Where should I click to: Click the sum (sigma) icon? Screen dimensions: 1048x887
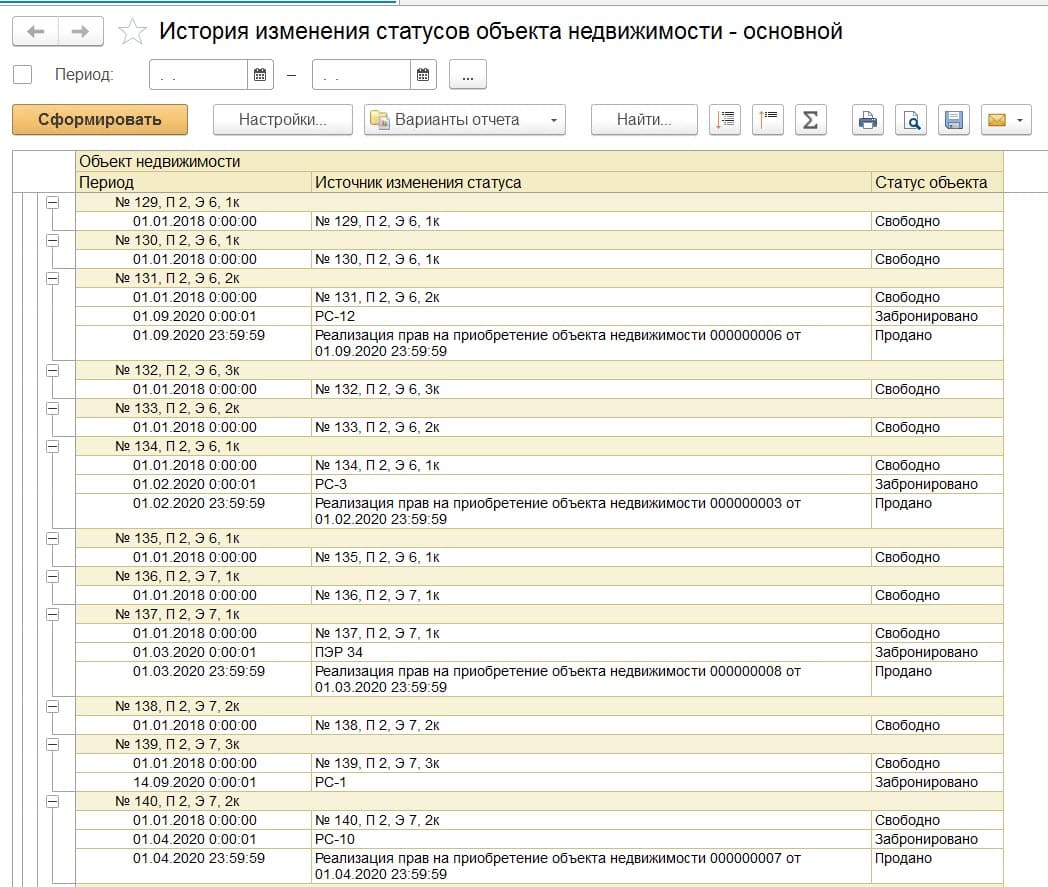(x=810, y=120)
